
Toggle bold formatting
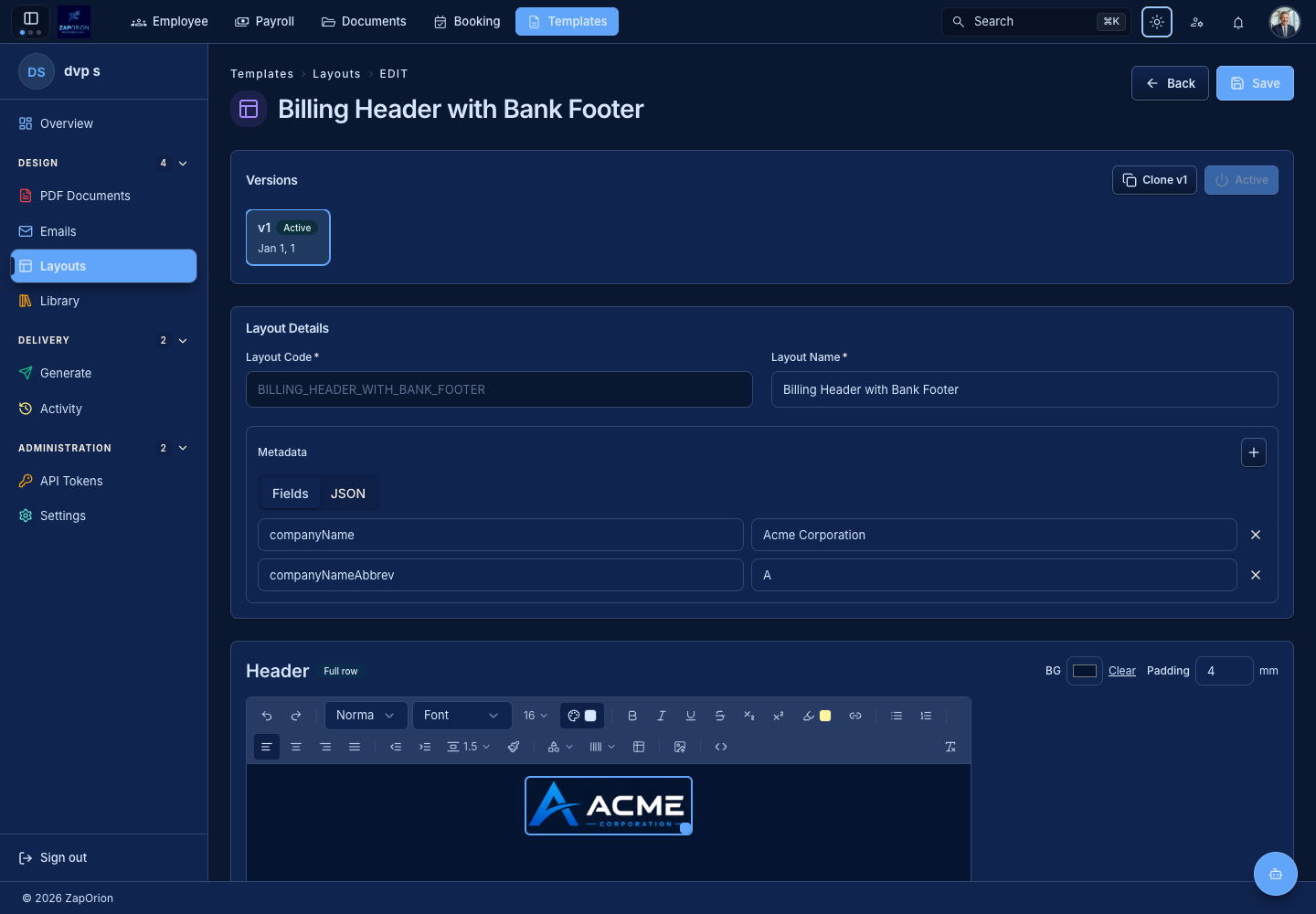coord(632,716)
